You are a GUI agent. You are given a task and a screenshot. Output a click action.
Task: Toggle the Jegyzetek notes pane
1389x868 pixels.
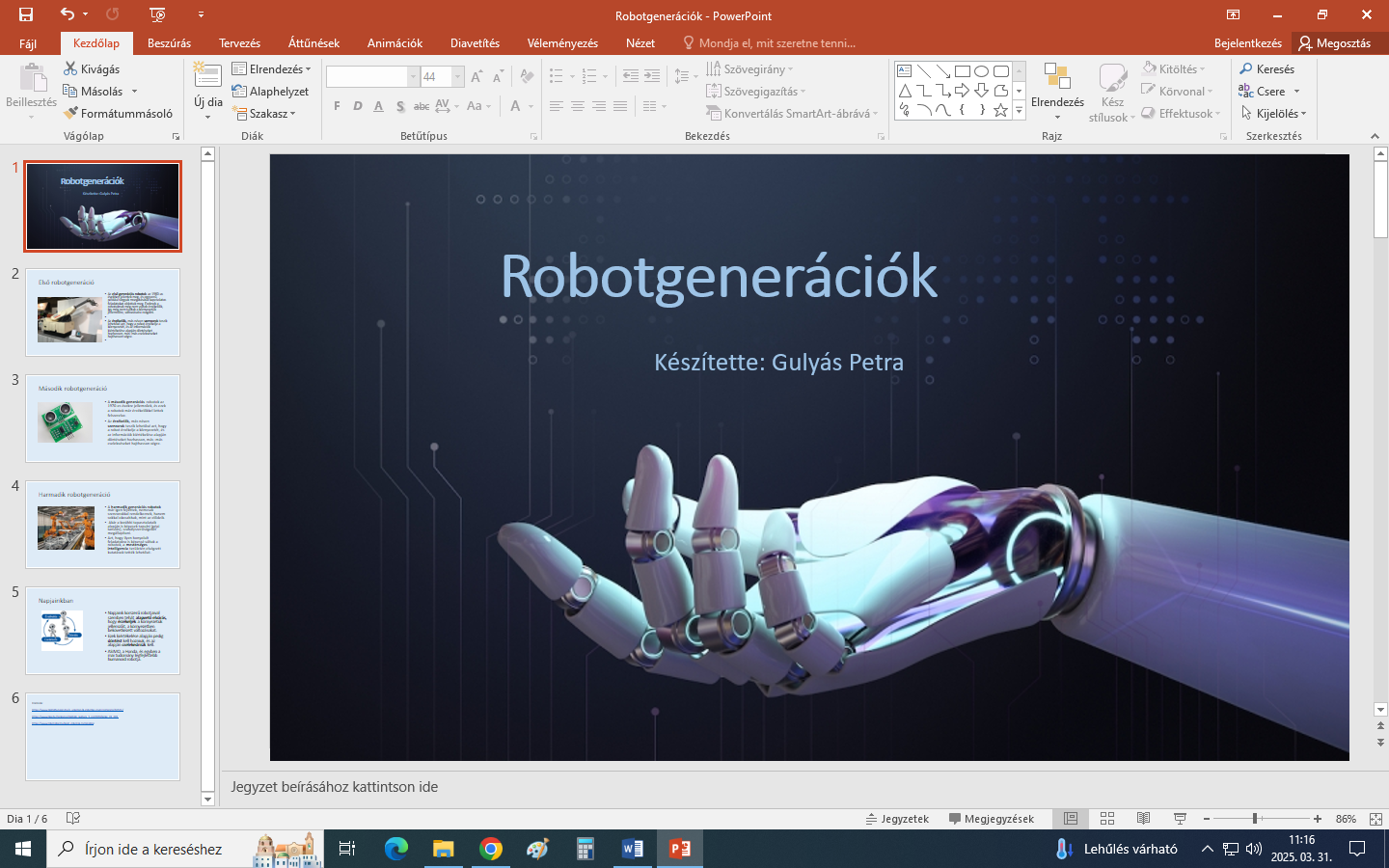(897, 819)
